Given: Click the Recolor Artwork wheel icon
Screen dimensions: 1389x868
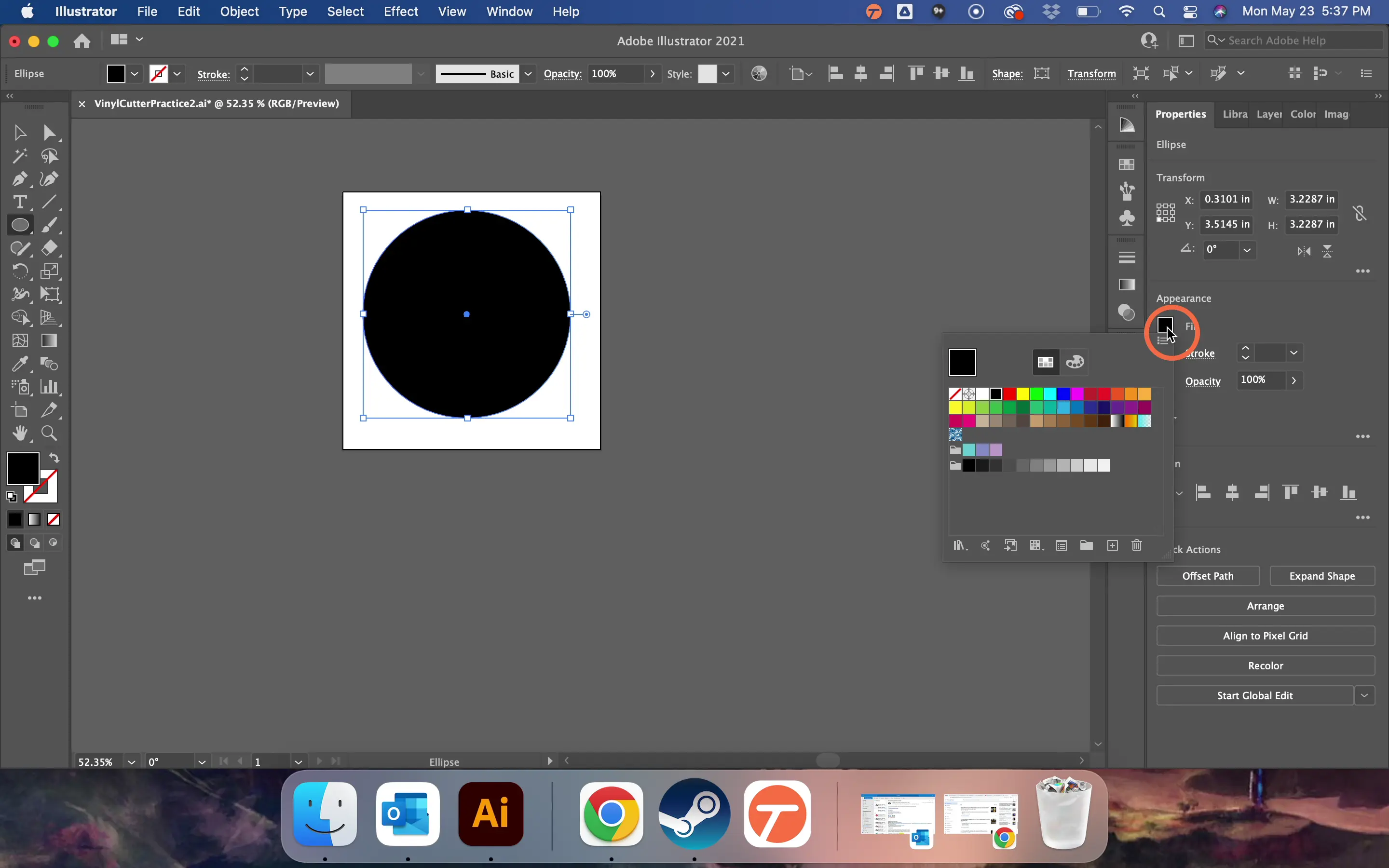Looking at the screenshot, I should pos(759,73).
